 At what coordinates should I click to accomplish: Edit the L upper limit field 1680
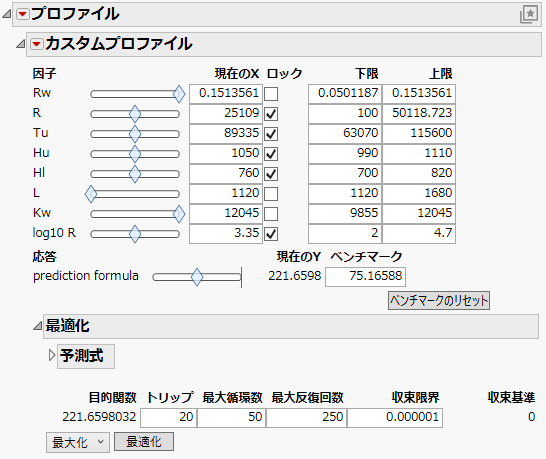pos(419,194)
